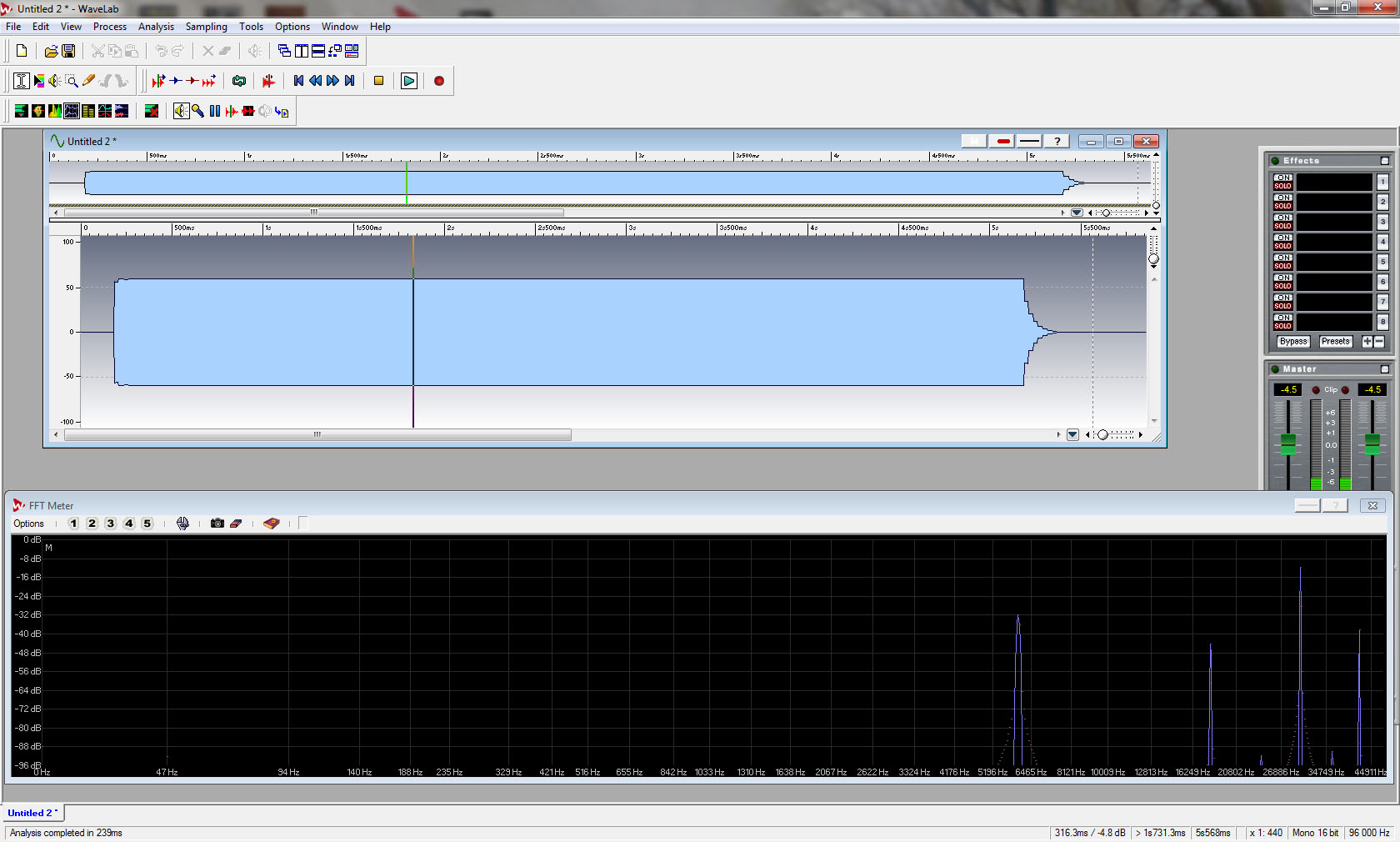Jump to the start of the file
This screenshot has width=1400, height=842.
point(298,81)
